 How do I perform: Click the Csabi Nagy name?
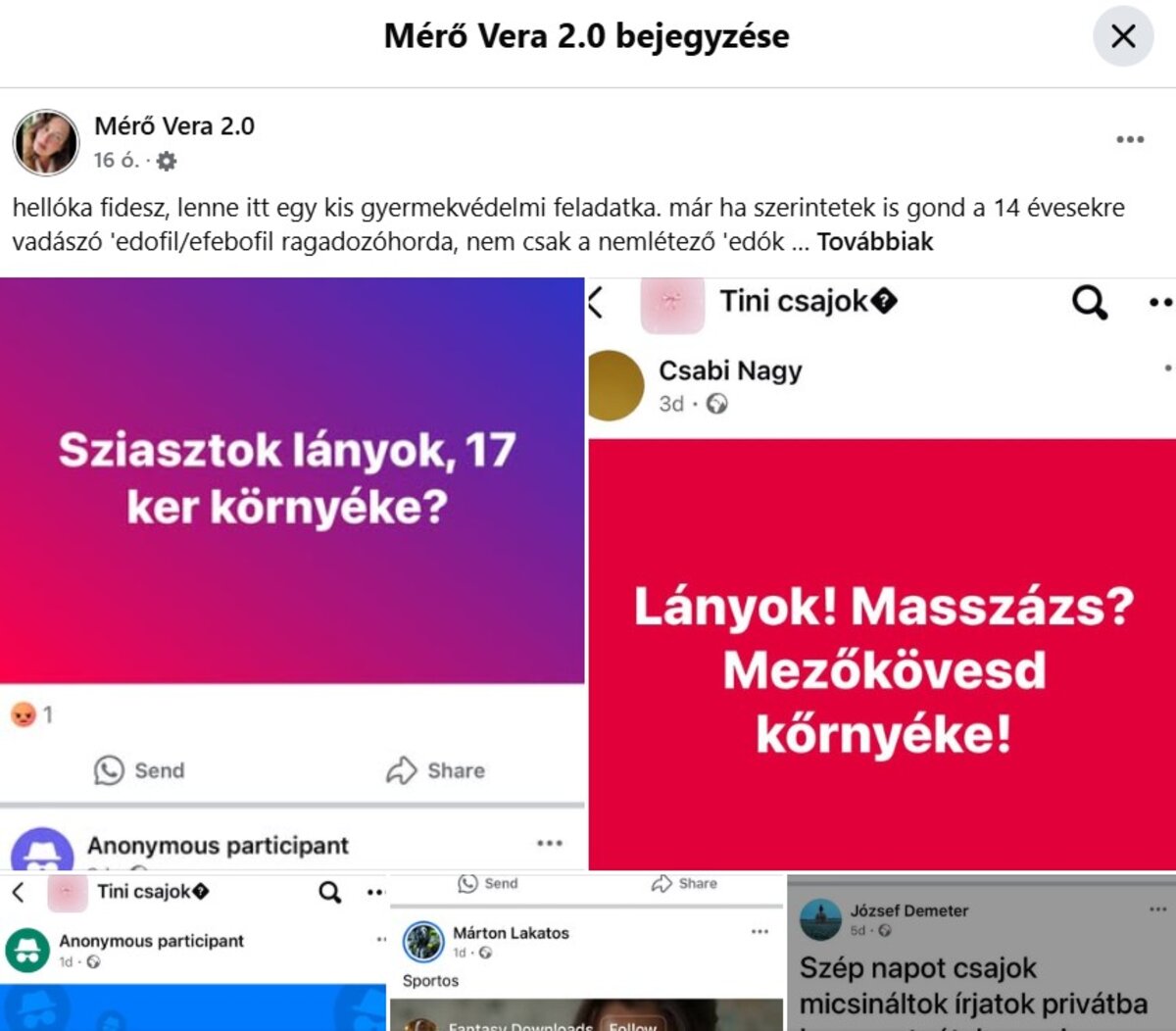click(x=730, y=370)
